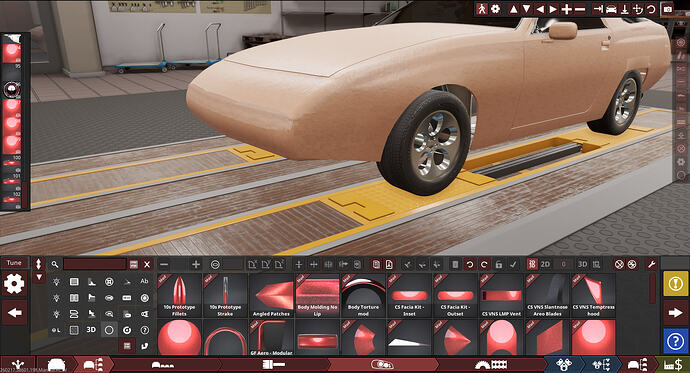The width and height of the screenshot is (690, 373).
Task: Click the trash delete fixture icon
Action: point(455,264)
